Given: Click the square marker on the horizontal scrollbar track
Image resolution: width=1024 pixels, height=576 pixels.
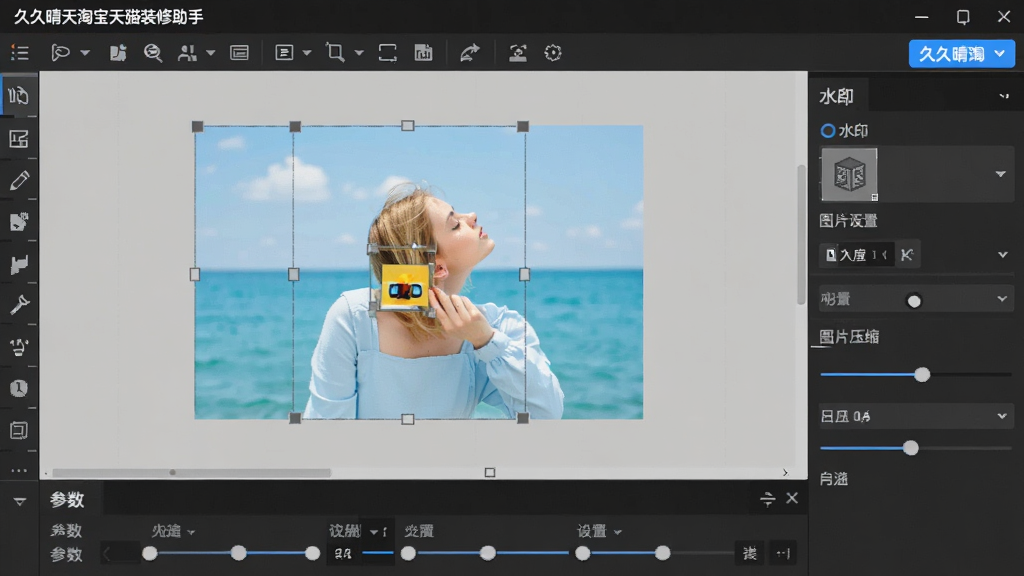Looking at the screenshot, I should [x=490, y=472].
